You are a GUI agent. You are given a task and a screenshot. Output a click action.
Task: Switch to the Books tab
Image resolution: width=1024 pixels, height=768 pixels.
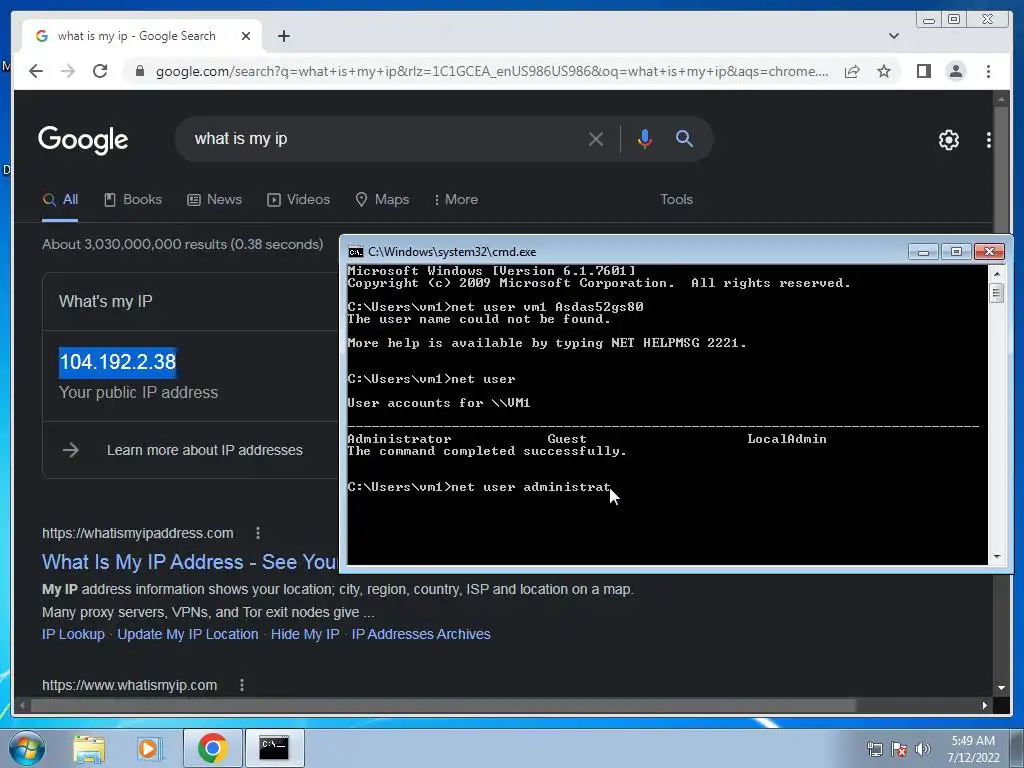pos(133,200)
